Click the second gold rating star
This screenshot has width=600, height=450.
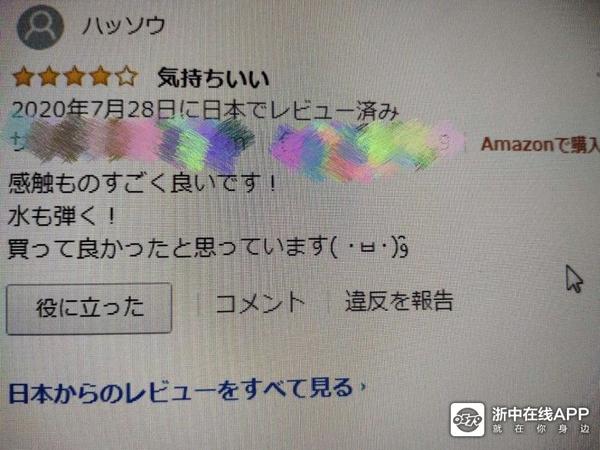(49, 76)
